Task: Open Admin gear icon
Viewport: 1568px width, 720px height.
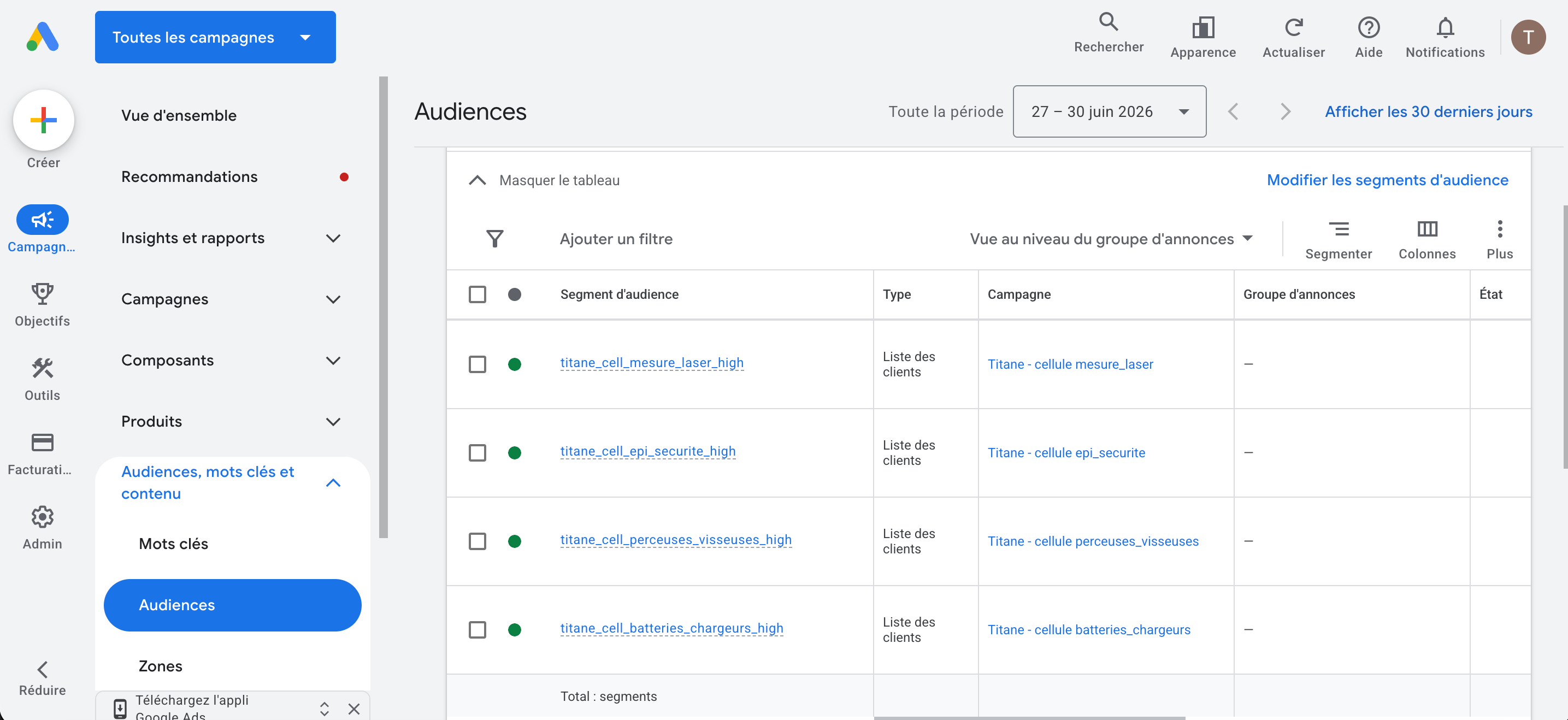Action: pyautogui.click(x=42, y=516)
